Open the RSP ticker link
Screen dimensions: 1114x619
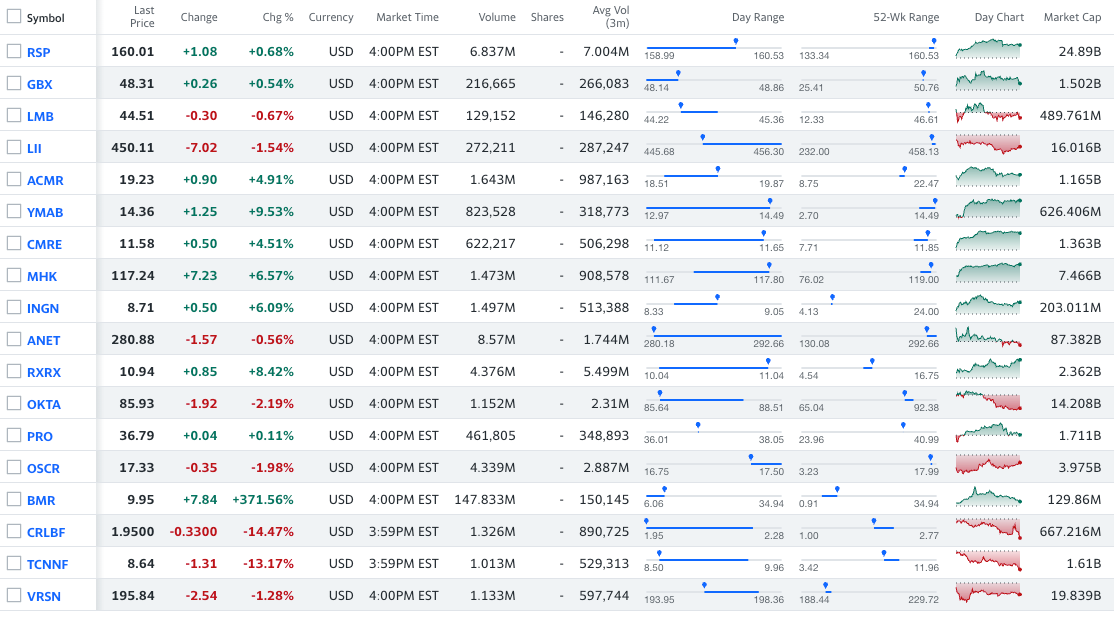click(x=38, y=53)
